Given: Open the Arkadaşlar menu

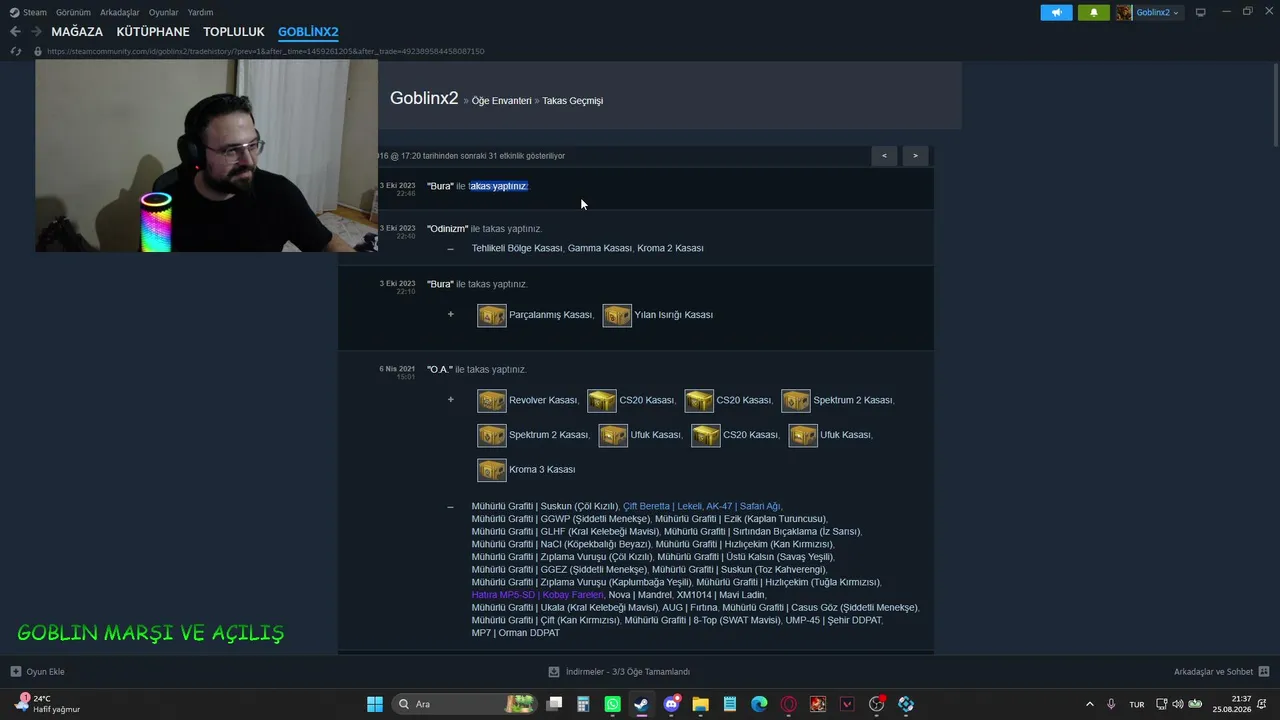Looking at the screenshot, I should click(120, 12).
